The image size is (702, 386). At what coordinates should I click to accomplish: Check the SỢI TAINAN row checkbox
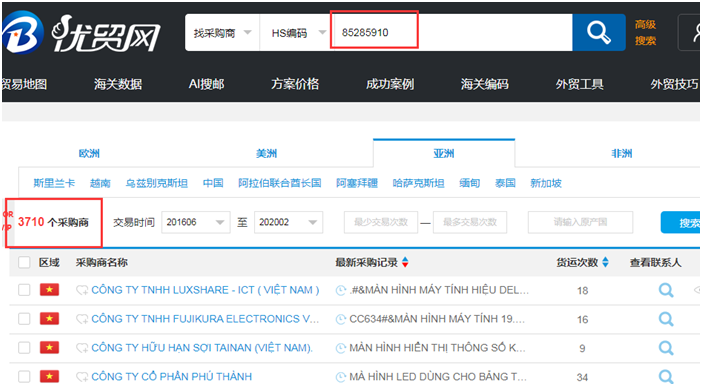click(x=24, y=347)
